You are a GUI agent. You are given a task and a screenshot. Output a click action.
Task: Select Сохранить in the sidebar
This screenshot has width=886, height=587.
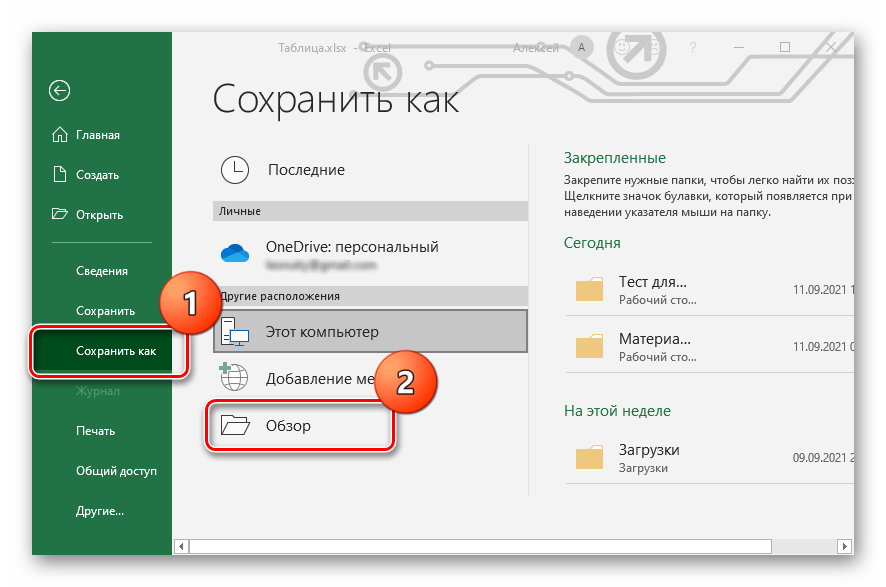pyautogui.click(x=105, y=311)
